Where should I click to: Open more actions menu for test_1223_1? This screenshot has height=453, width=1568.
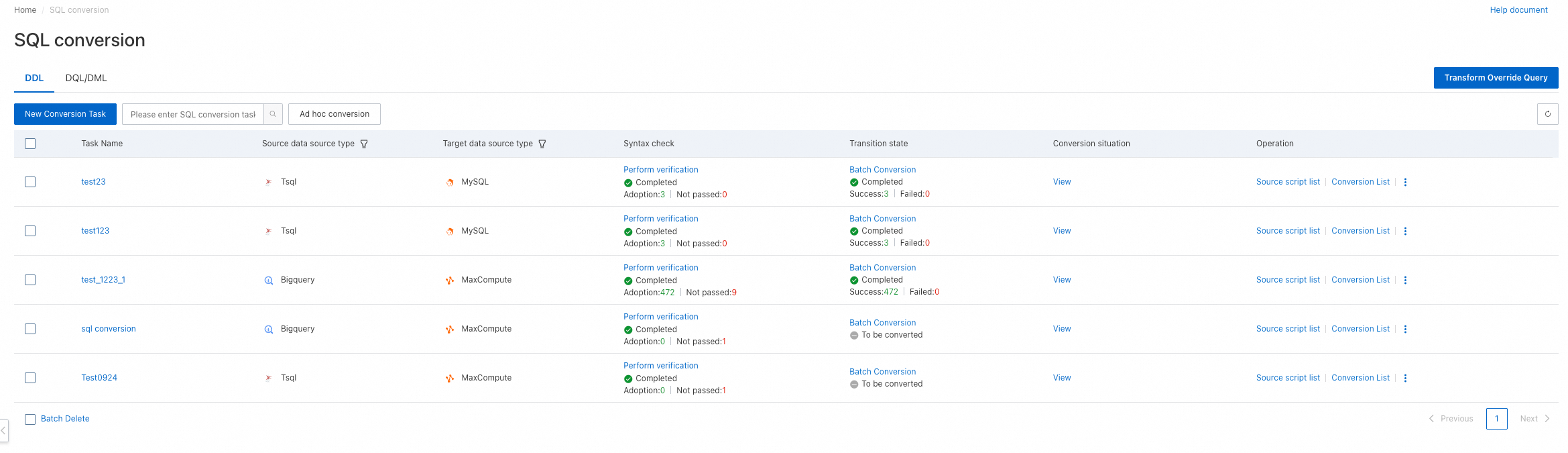point(1405,280)
